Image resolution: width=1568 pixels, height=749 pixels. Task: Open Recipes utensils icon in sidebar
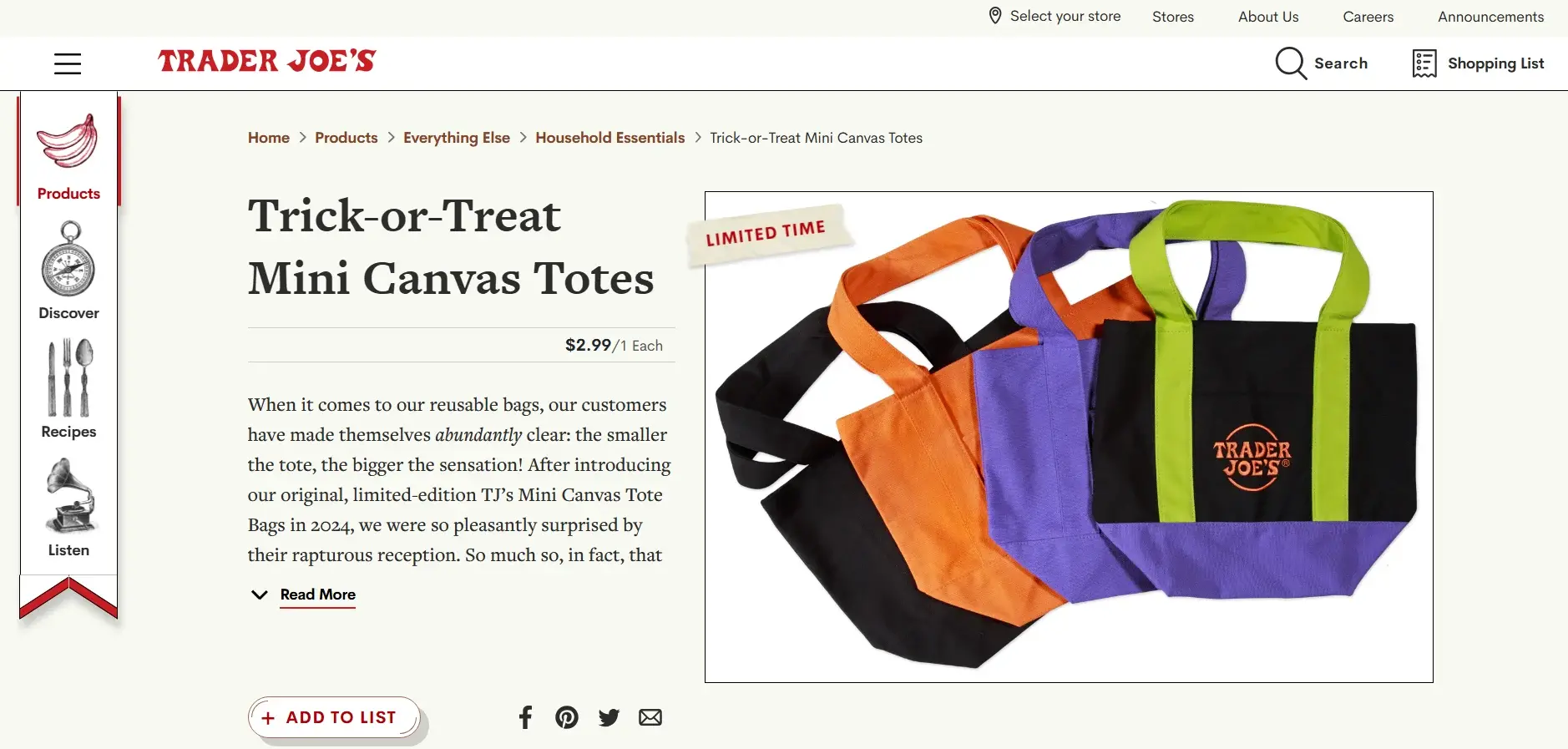[68, 377]
